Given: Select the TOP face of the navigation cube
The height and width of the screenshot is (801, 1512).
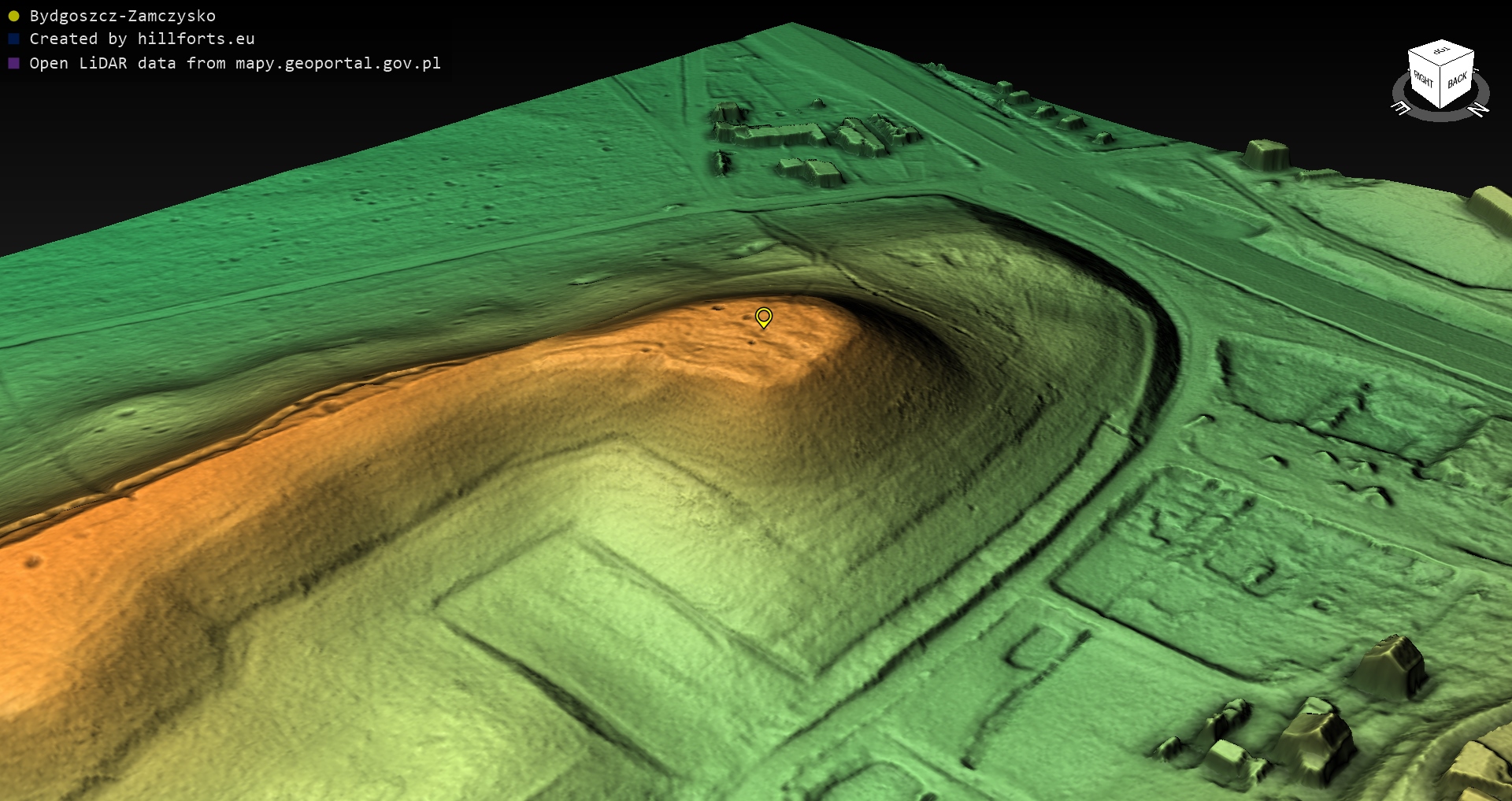Looking at the screenshot, I should click(1441, 53).
